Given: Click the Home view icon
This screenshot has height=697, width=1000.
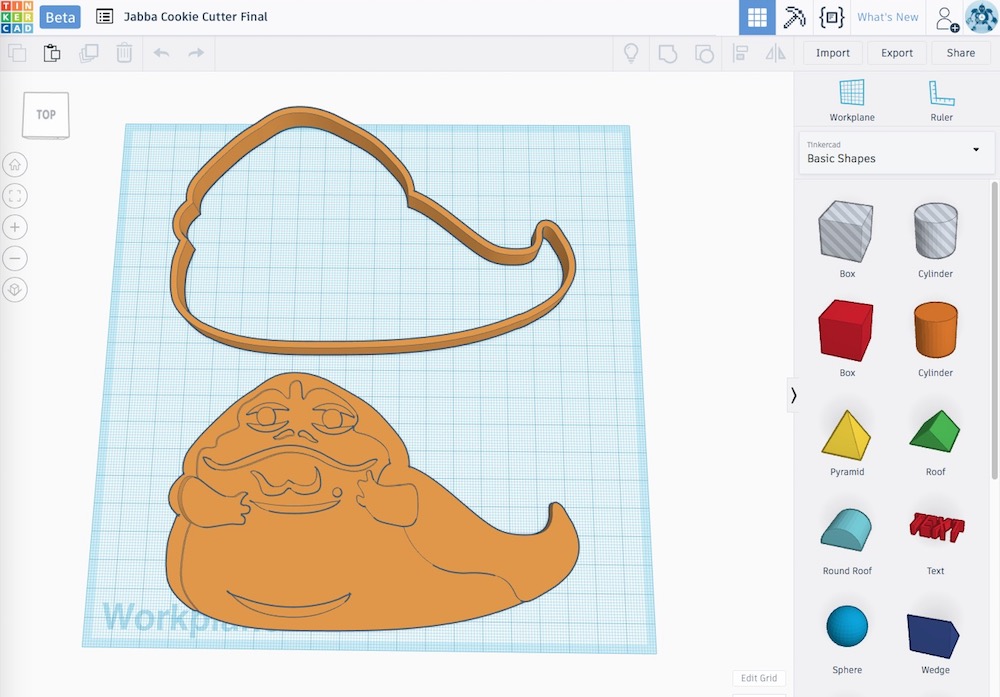Looking at the screenshot, I should coord(16,165).
